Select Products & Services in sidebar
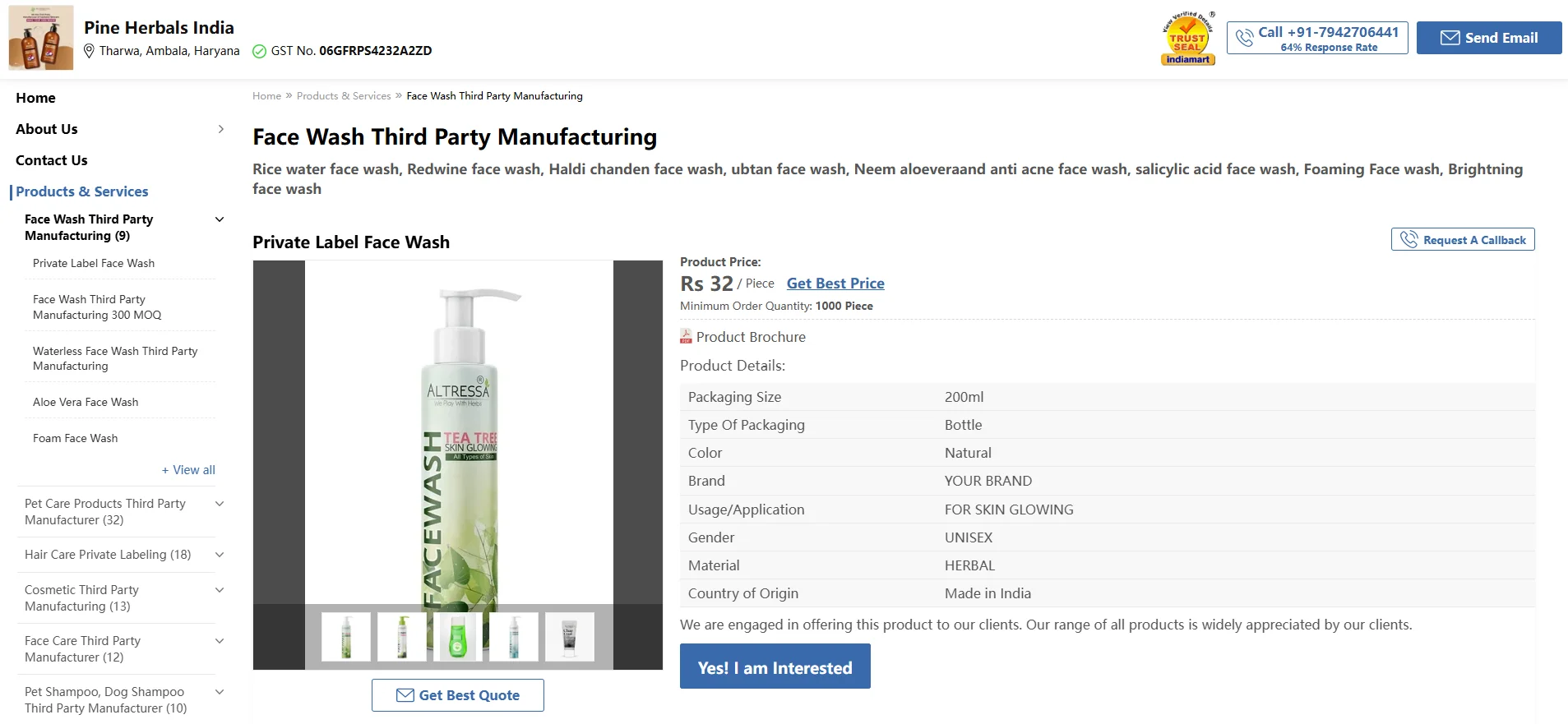1568x724 pixels. click(82, 191)
